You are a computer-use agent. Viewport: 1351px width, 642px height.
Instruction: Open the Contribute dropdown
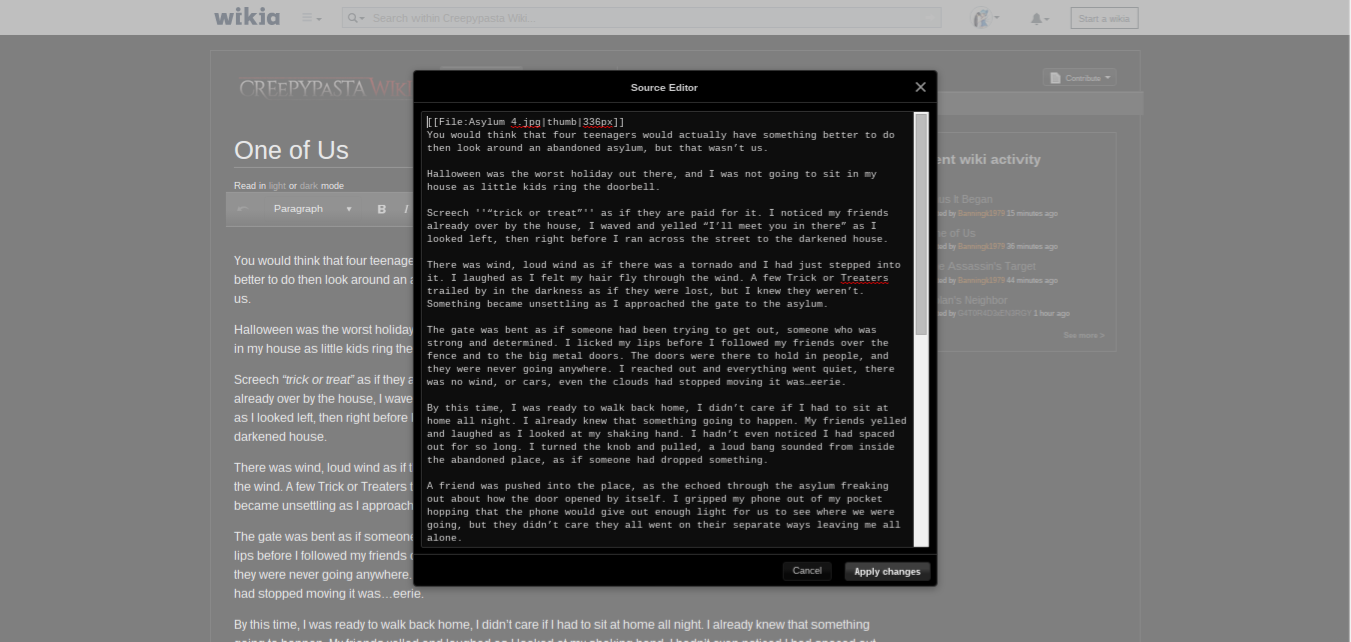click(x=1079, y=78)
